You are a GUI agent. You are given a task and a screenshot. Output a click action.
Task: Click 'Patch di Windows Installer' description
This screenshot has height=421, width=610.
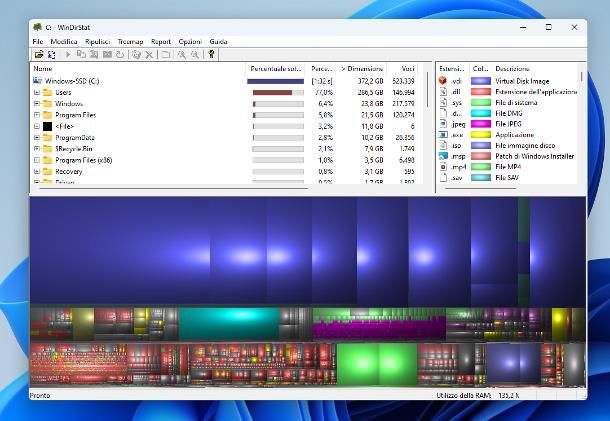(535, 156)
